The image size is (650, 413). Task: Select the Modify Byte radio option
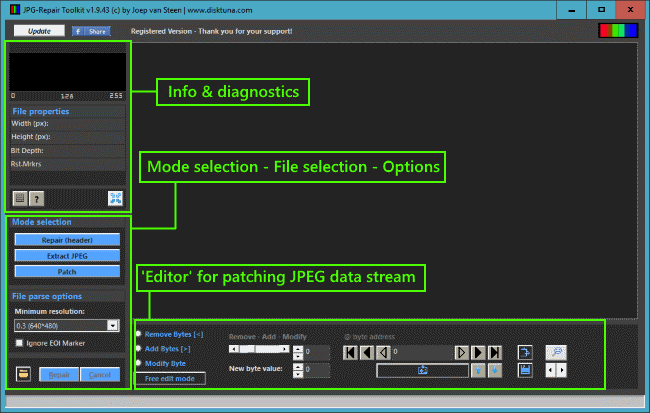[x=139, y=362]
